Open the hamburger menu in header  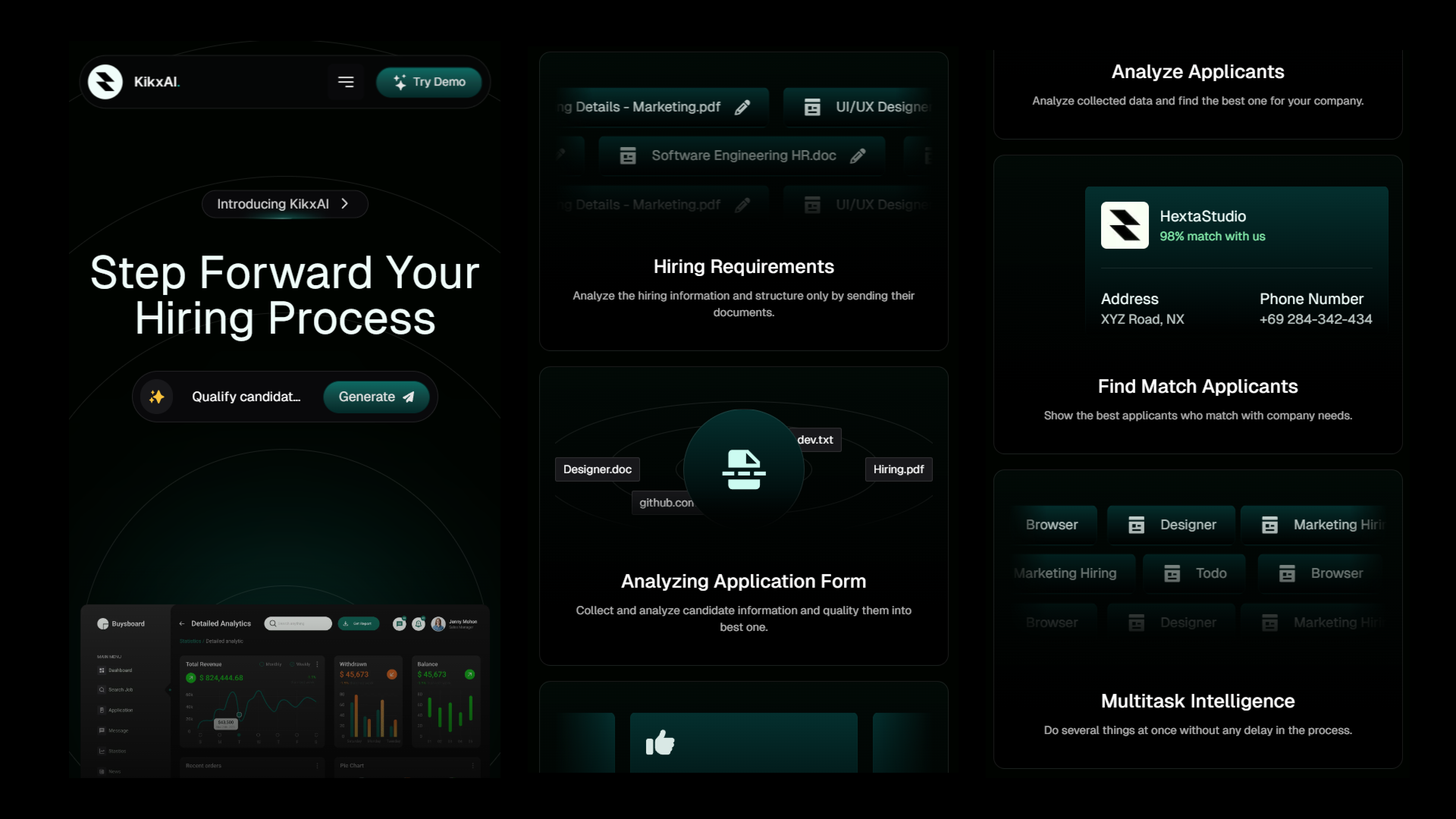coord(346,82)
